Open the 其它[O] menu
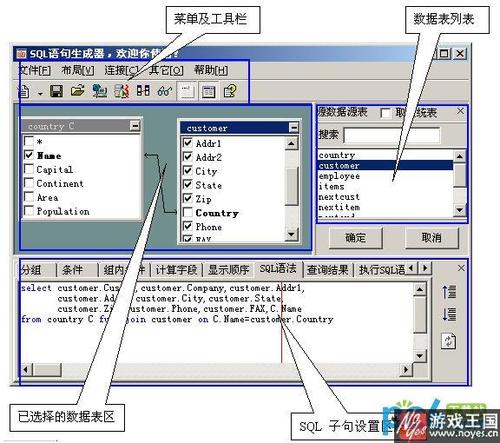 pos(166,70)
